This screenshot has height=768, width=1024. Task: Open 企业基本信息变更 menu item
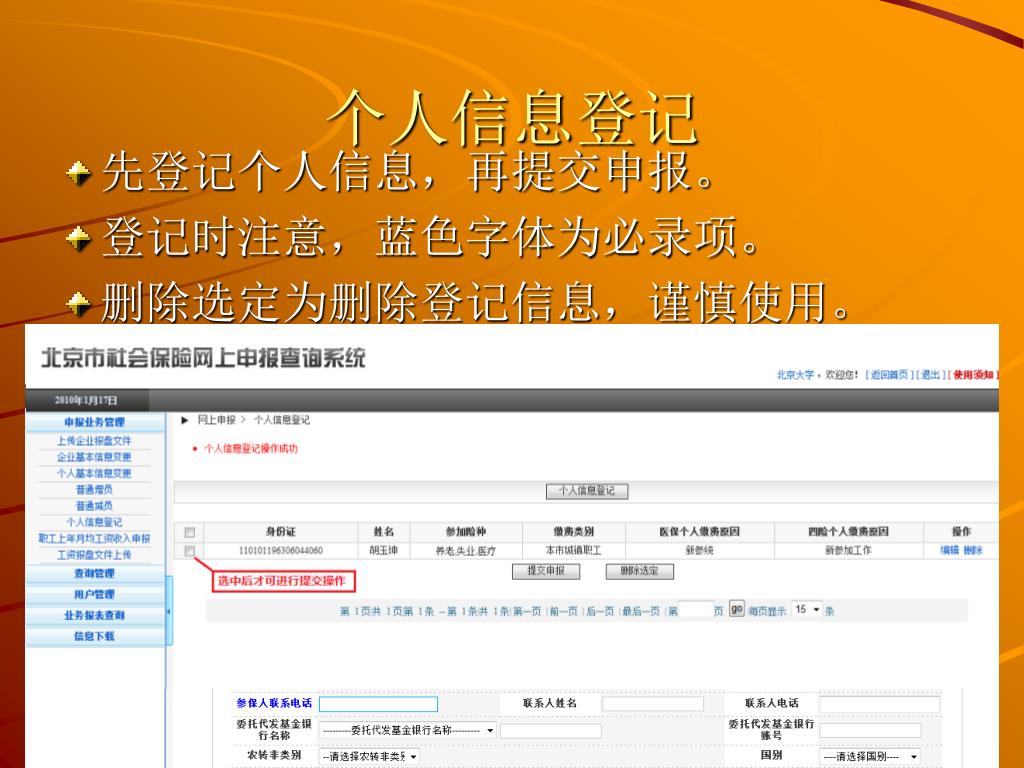coord(94,457)
